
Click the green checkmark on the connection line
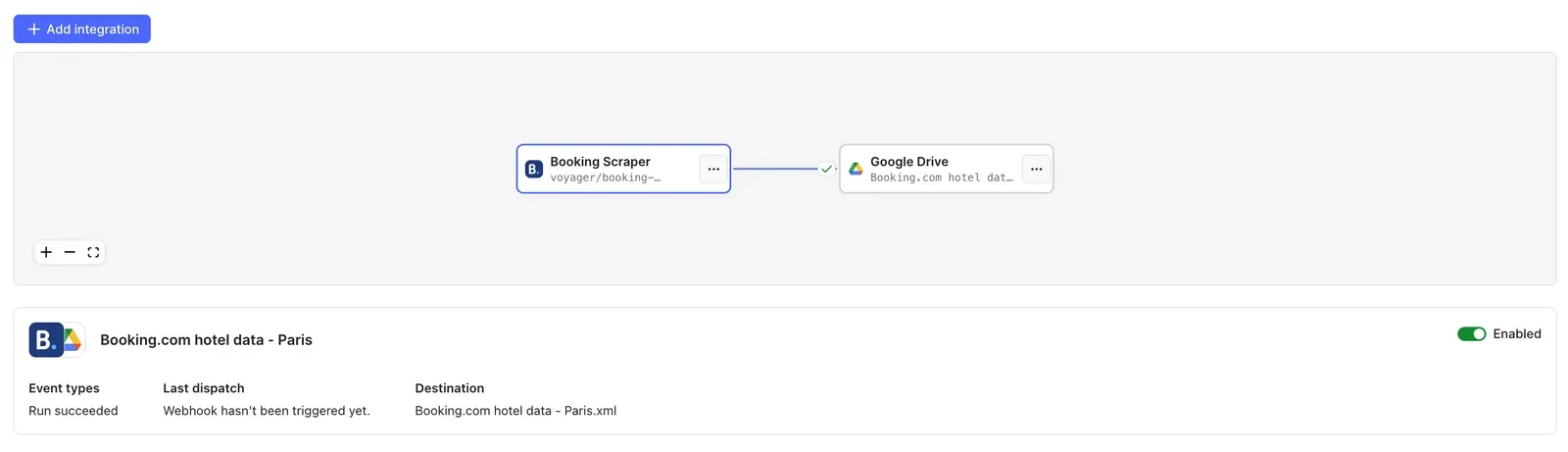coord(826,169)
